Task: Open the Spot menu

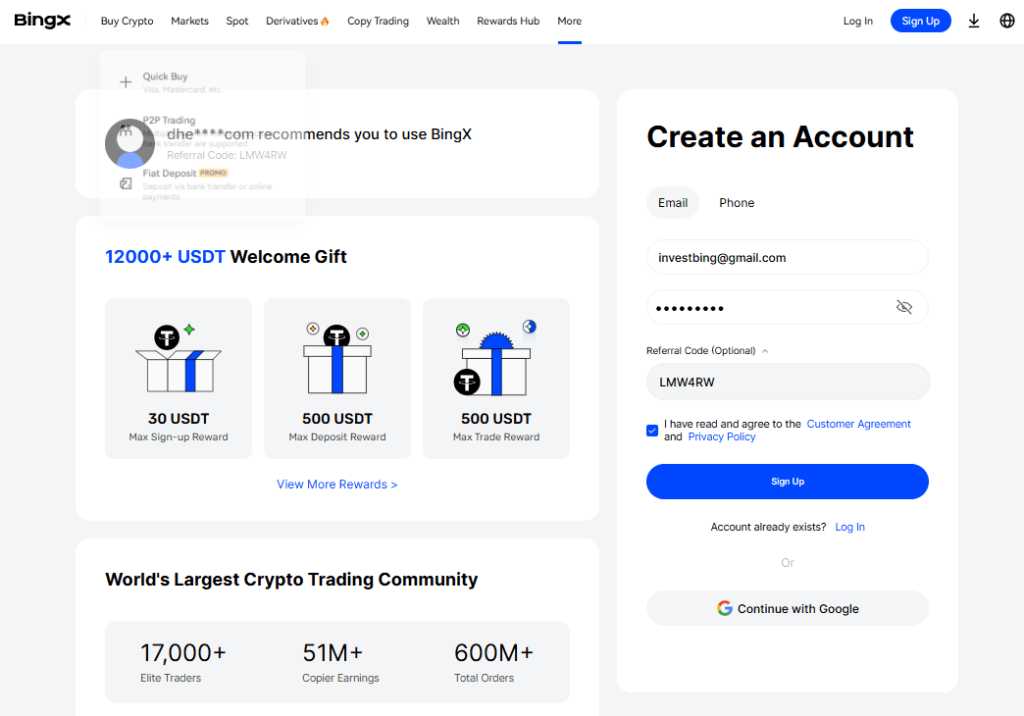Action: 237,21
